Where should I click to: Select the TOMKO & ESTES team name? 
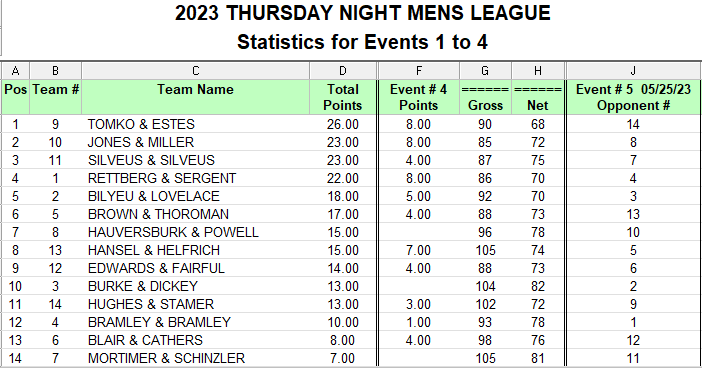141,124
